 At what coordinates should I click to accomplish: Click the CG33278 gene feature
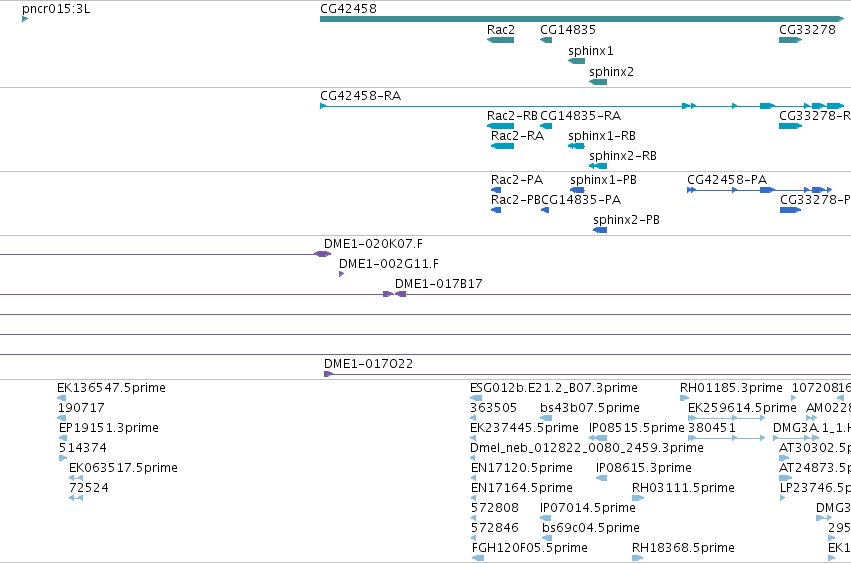[x=790, y=40]
